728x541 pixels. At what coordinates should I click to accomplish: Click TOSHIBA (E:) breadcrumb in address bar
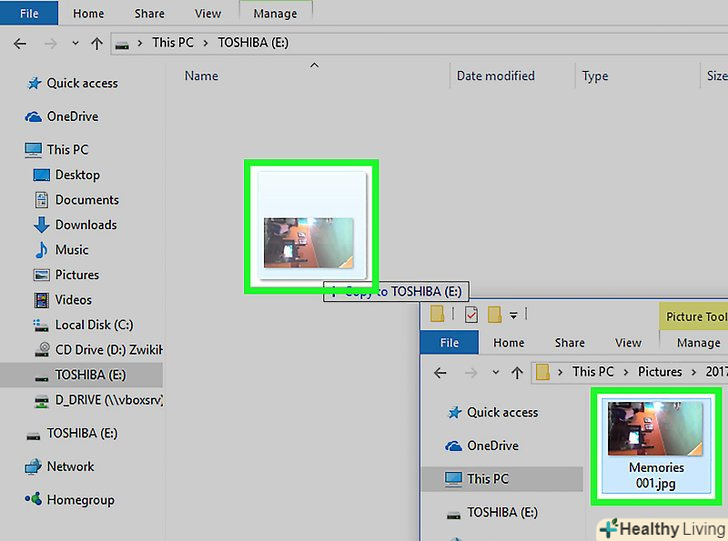click(x=253, y=43)
